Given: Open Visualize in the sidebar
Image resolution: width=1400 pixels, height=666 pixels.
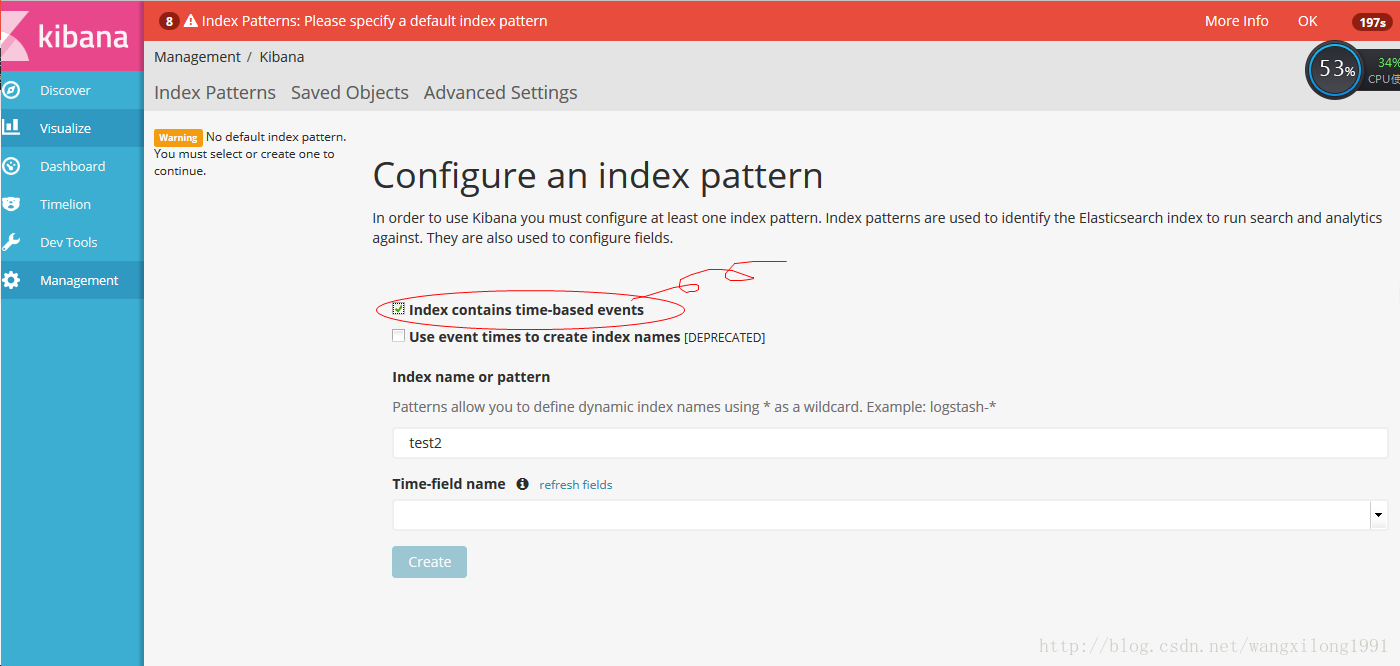Looking at the screenshot, I should point(72,128).
